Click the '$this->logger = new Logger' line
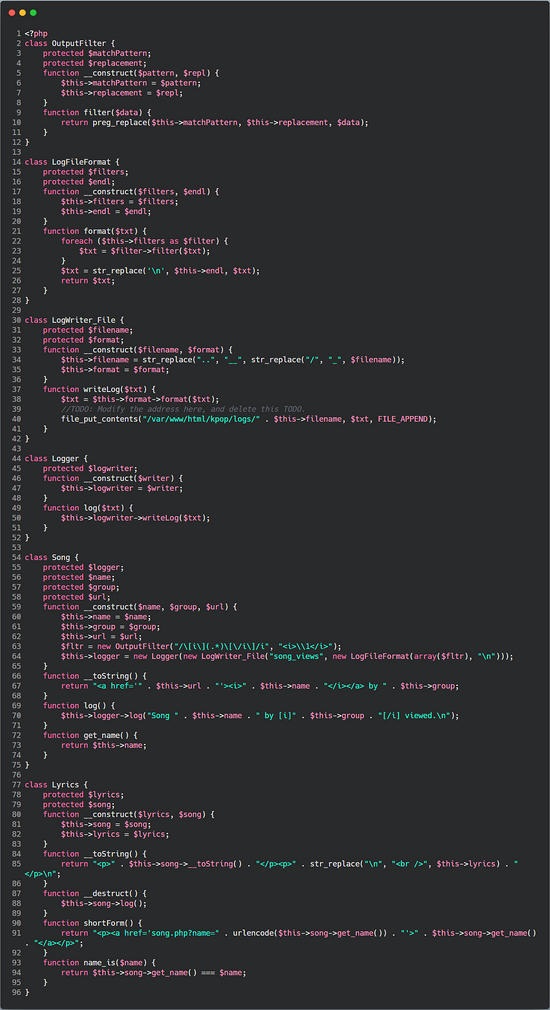The image size is (550, 1010). click(287, 656)
